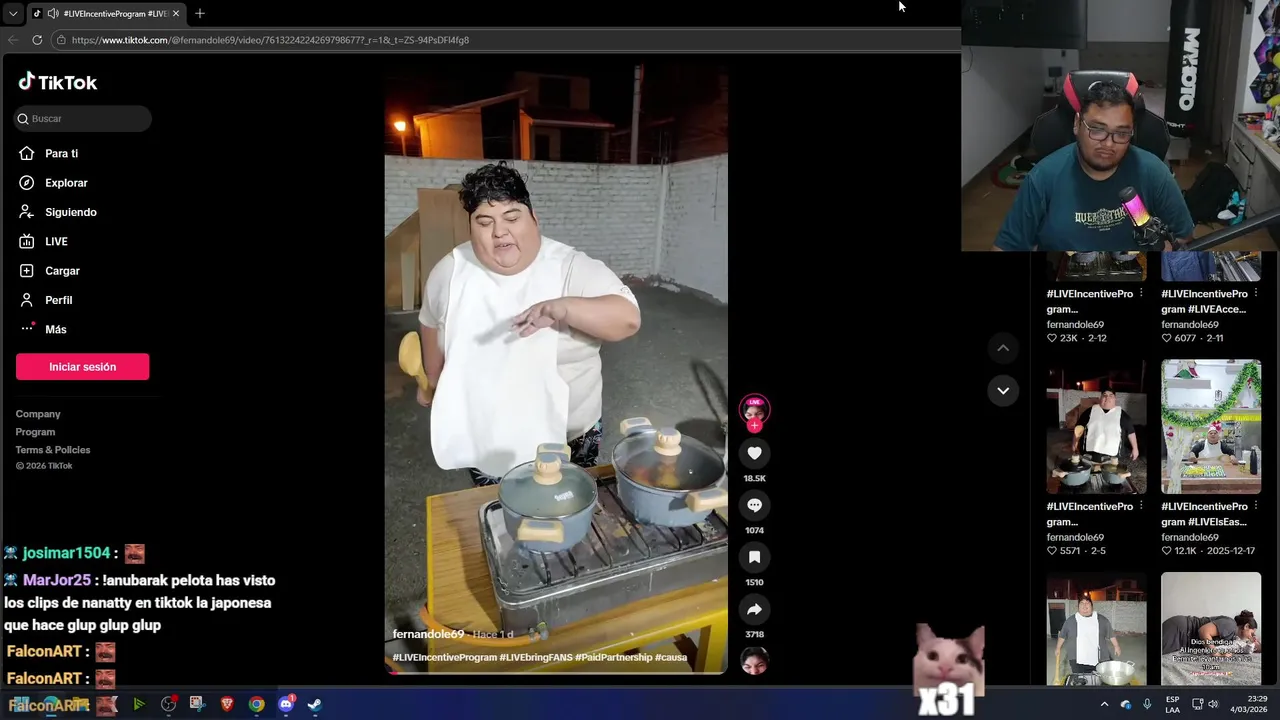1280x720 pixels.
Task: Click the #LIVEbringFANS hashtag
Action: click(535, 657)
